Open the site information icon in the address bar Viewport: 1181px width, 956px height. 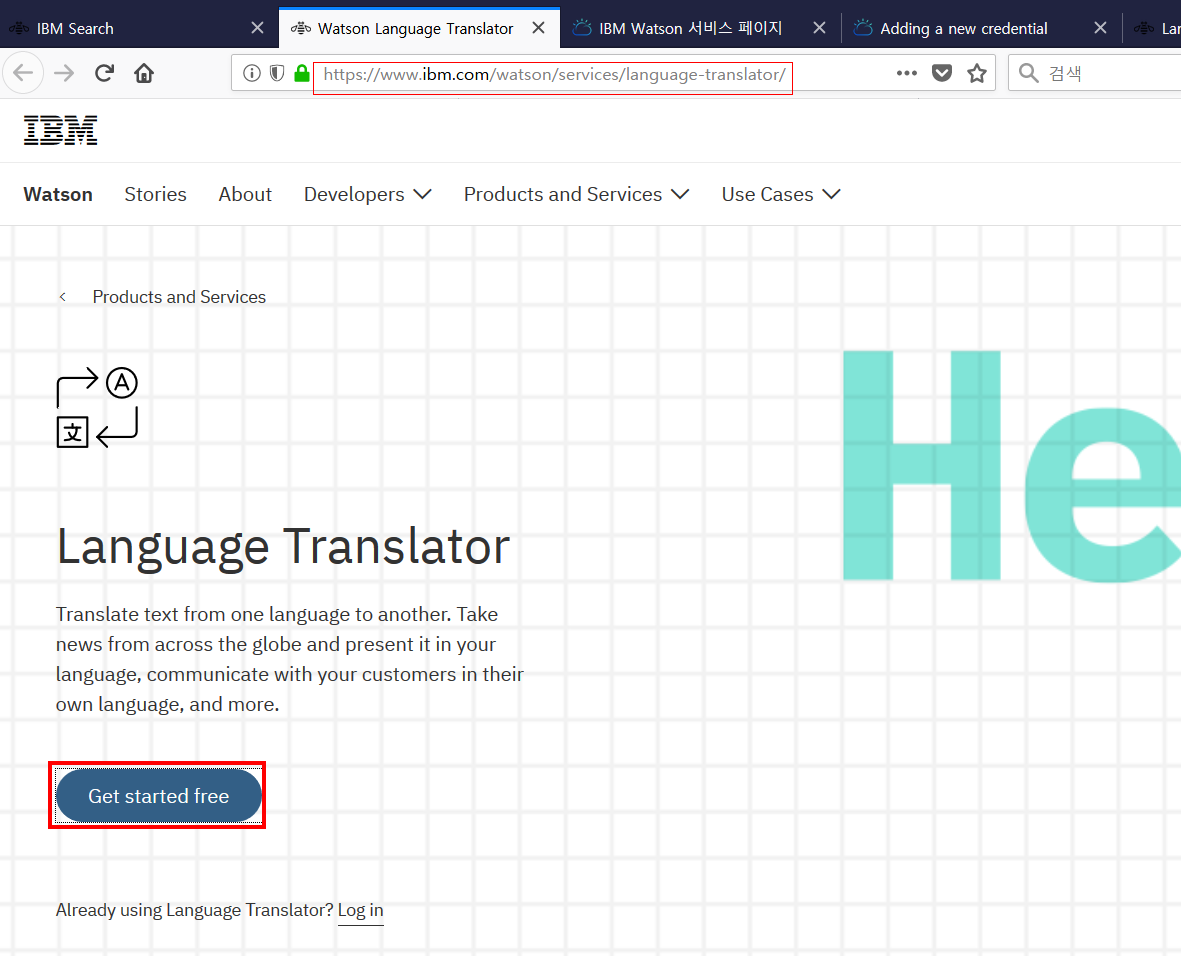coord(252,73)
